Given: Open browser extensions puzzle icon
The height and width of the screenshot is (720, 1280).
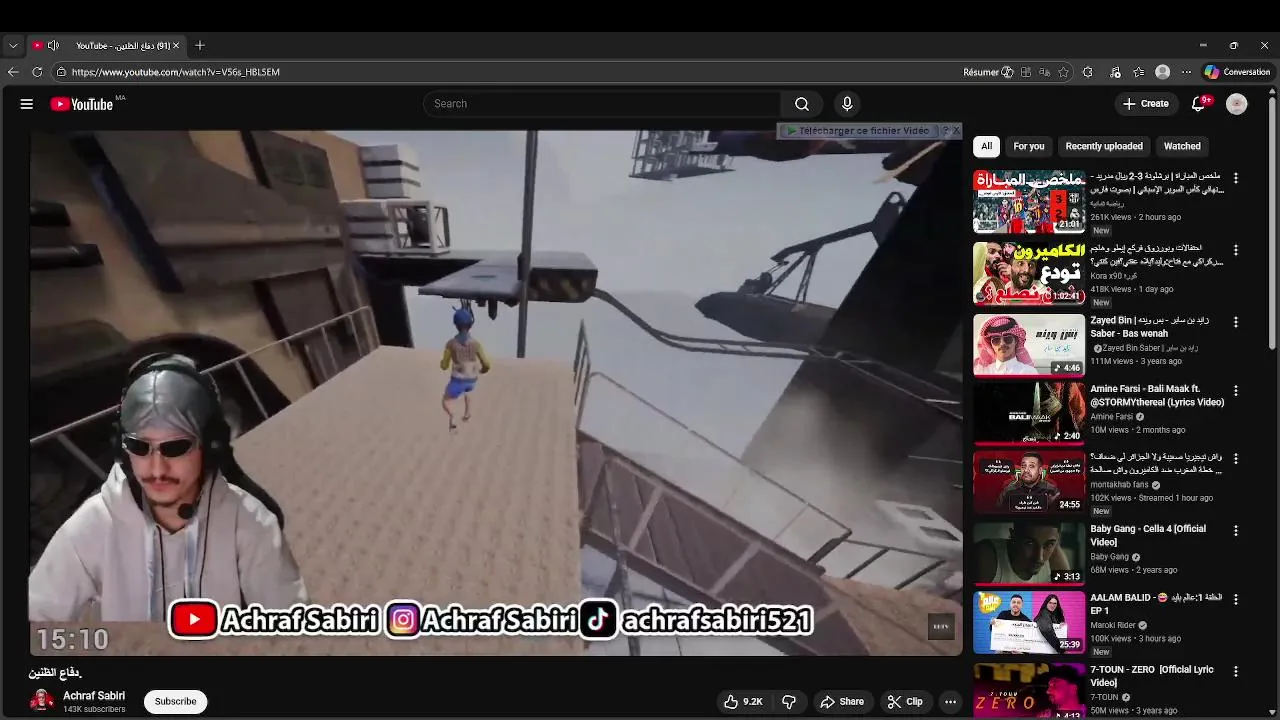Looking at the screenshot, I should pyautogui.click(x=1088, y=72).
